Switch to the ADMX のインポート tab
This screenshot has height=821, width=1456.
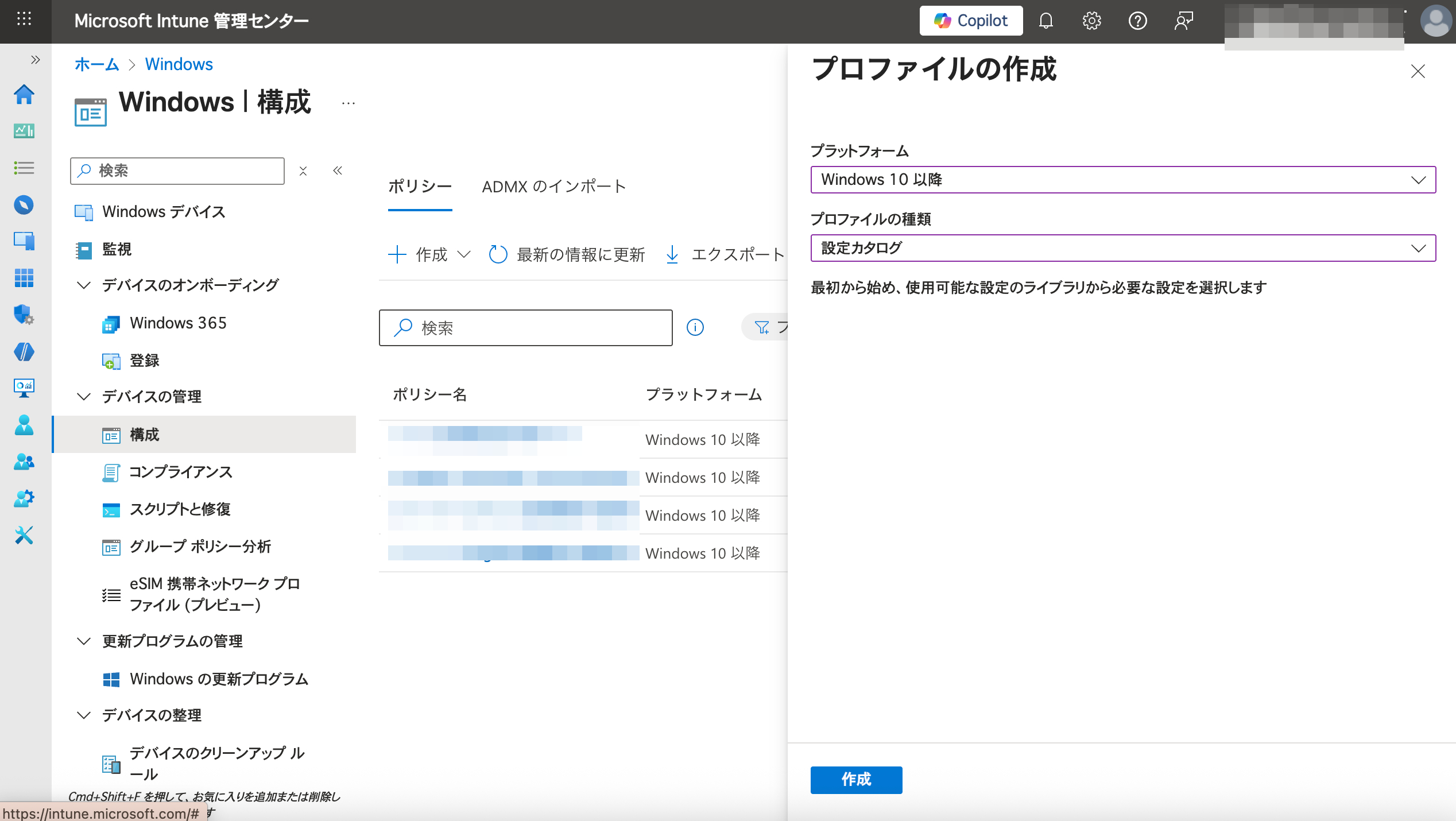(553, 187)
